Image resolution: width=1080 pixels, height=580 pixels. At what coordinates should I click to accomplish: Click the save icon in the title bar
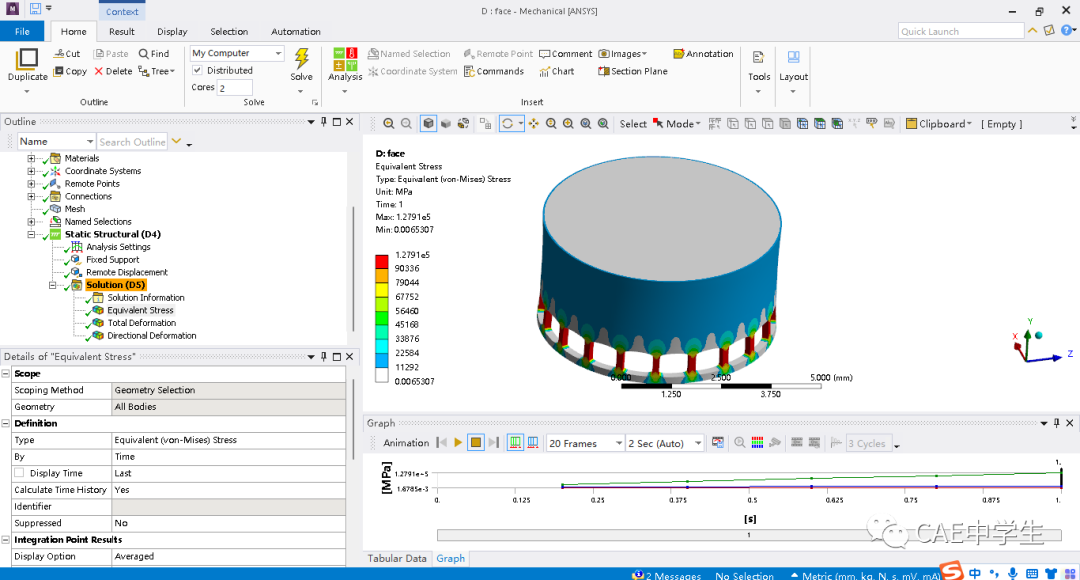tap(35, 10)
